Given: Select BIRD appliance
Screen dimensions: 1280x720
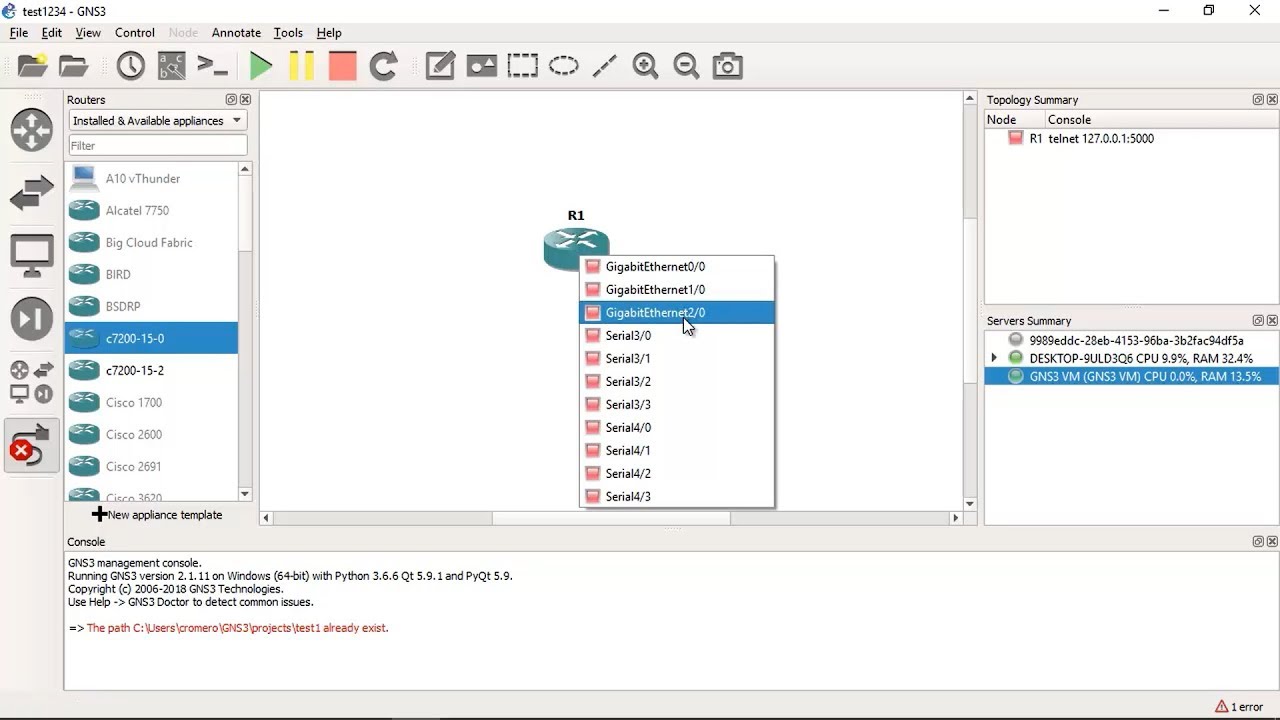Looking at the screenshot, I should pyautogui.click(x=151, y=275).
